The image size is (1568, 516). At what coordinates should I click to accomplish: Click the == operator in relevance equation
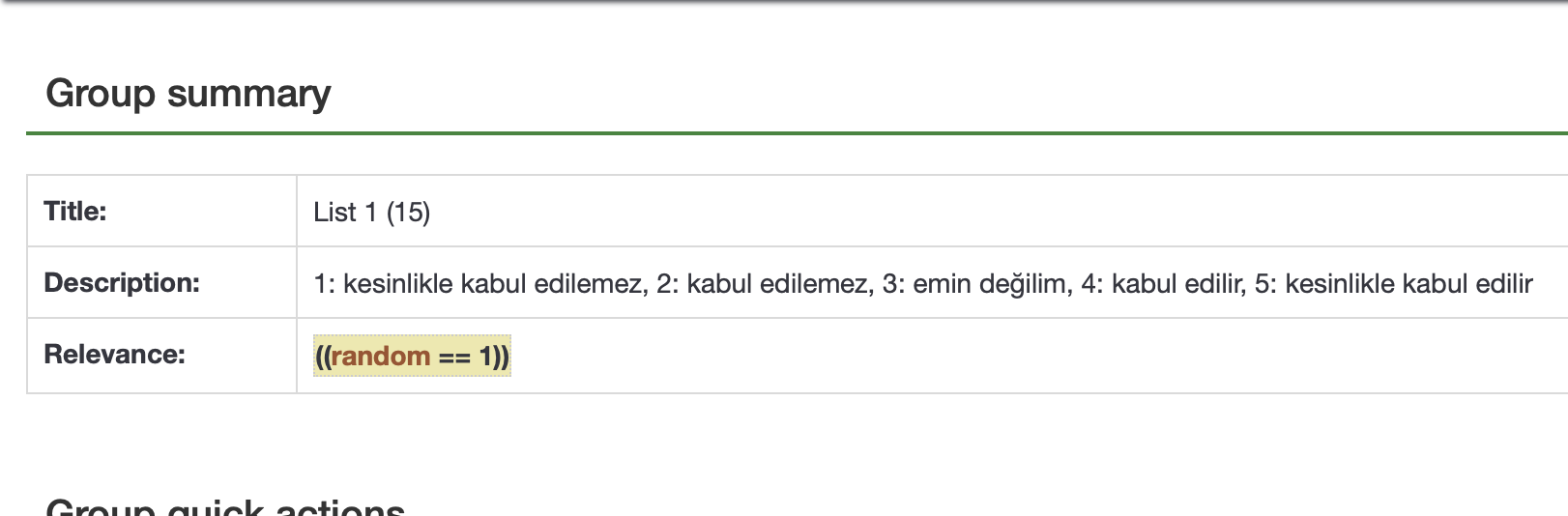(x=454, y=358)
